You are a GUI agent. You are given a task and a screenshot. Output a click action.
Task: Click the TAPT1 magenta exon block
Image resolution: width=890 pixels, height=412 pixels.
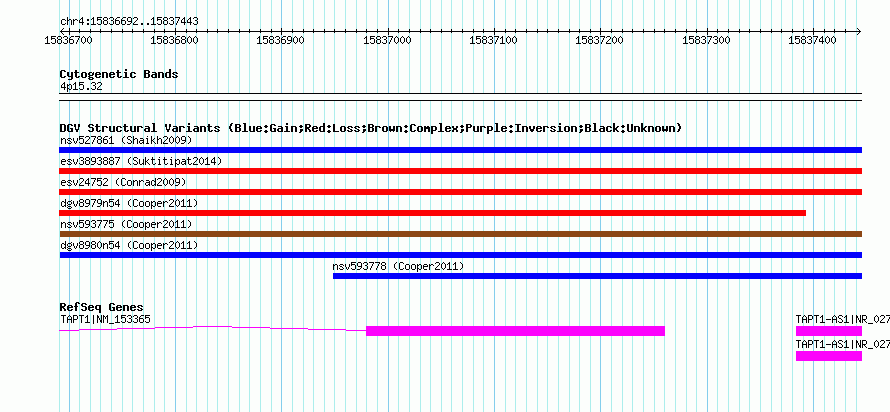515,331
